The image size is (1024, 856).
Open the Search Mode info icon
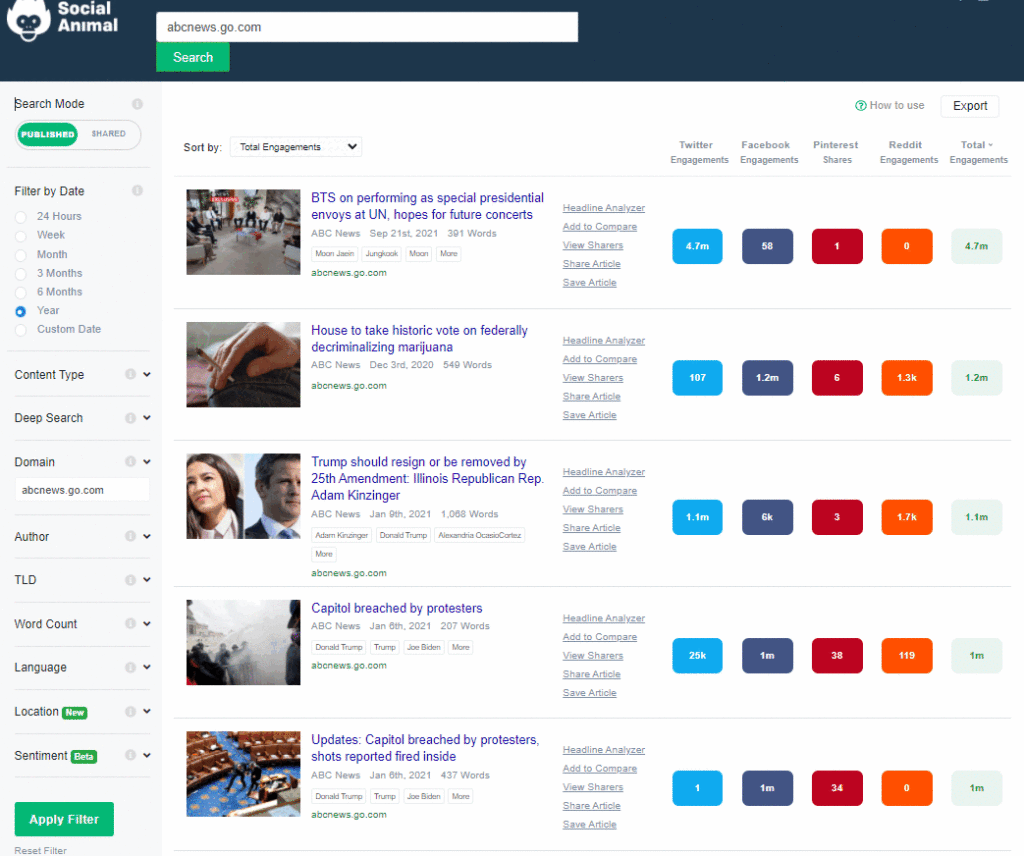click(x=137, y=104)
